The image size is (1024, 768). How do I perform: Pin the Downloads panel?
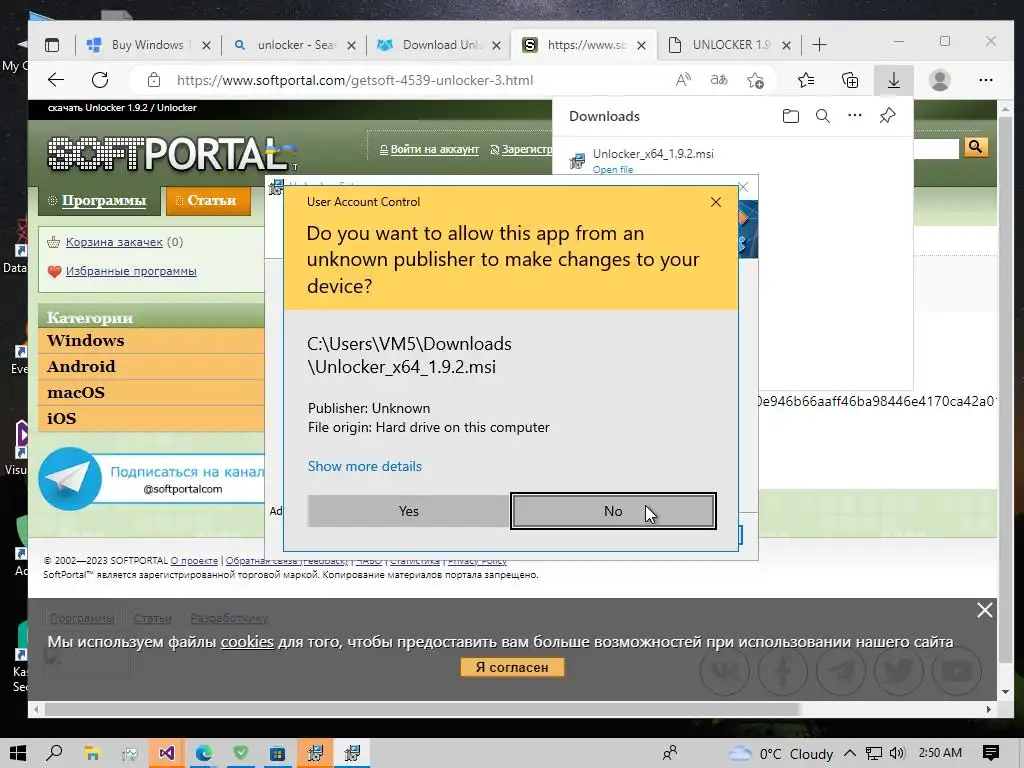[887, 116]
